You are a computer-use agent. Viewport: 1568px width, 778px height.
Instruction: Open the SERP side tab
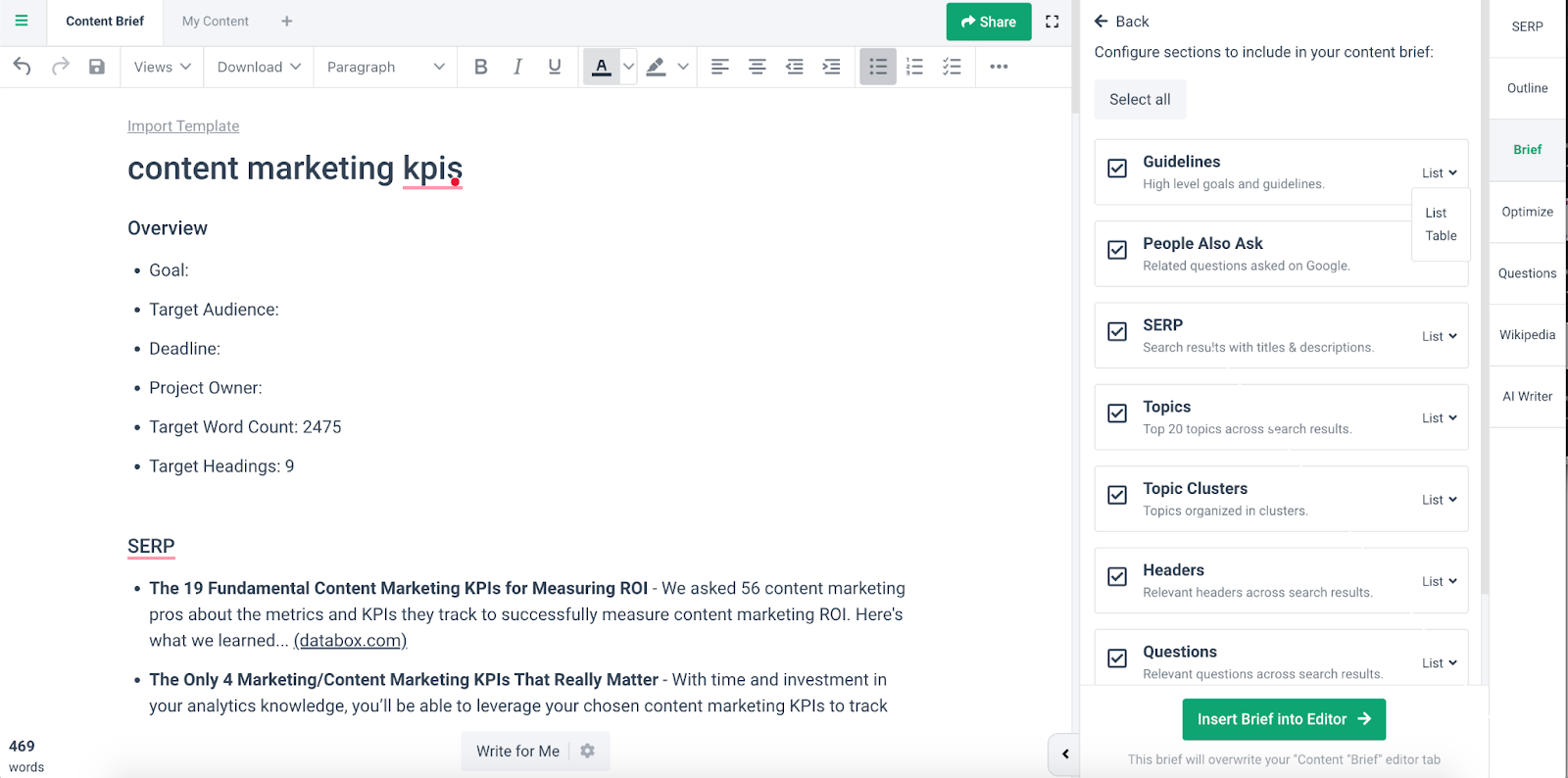pyautogui.click(x=1527, y=26)
